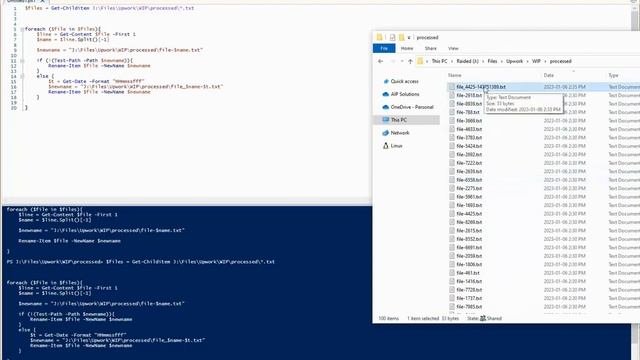Open the Share ribbon tab
Viewport: 640px width, 360px height.
click(x=431, y=48)
